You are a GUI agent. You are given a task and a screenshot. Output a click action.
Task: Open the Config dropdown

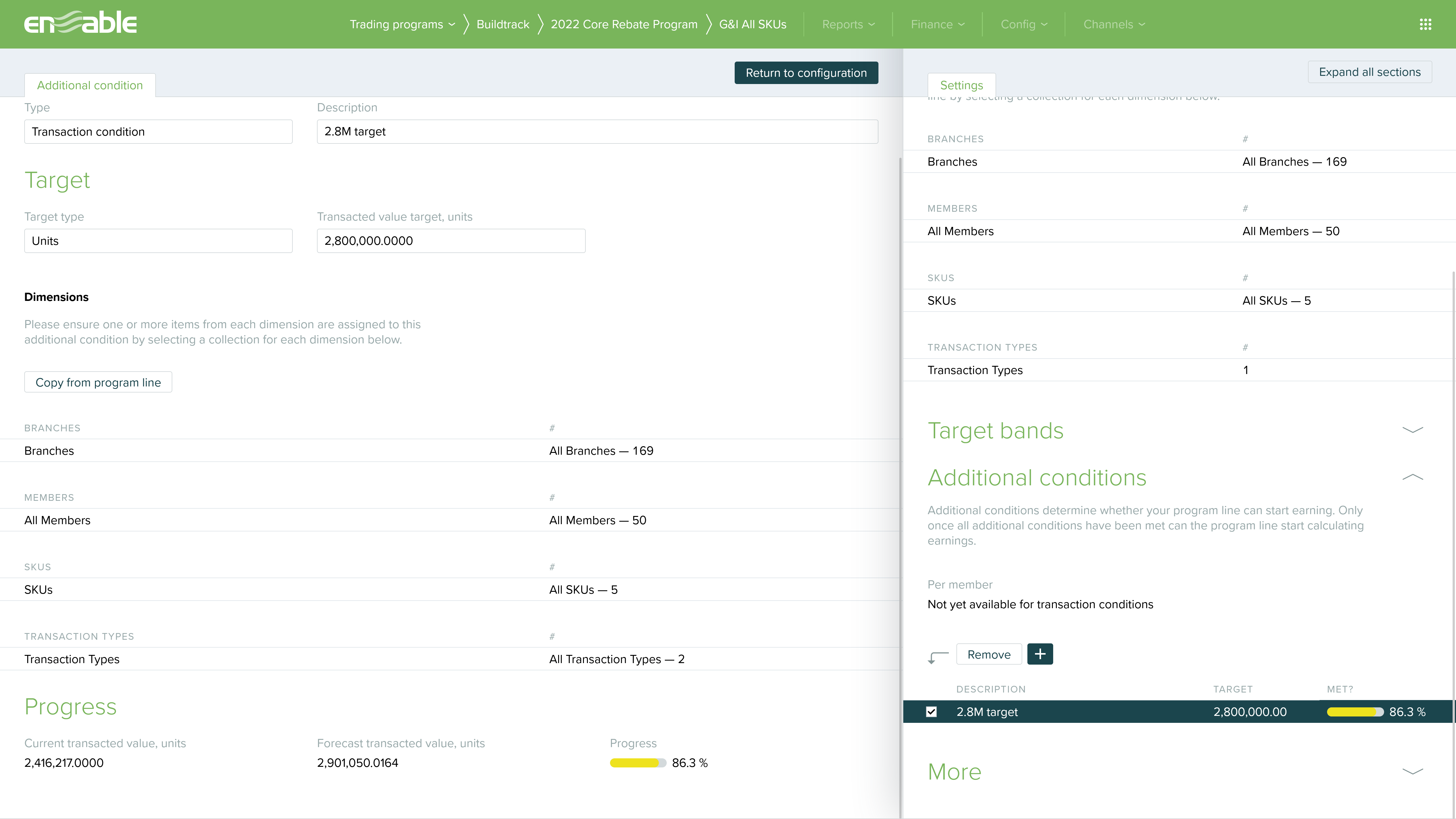(x=1023, y=24)
